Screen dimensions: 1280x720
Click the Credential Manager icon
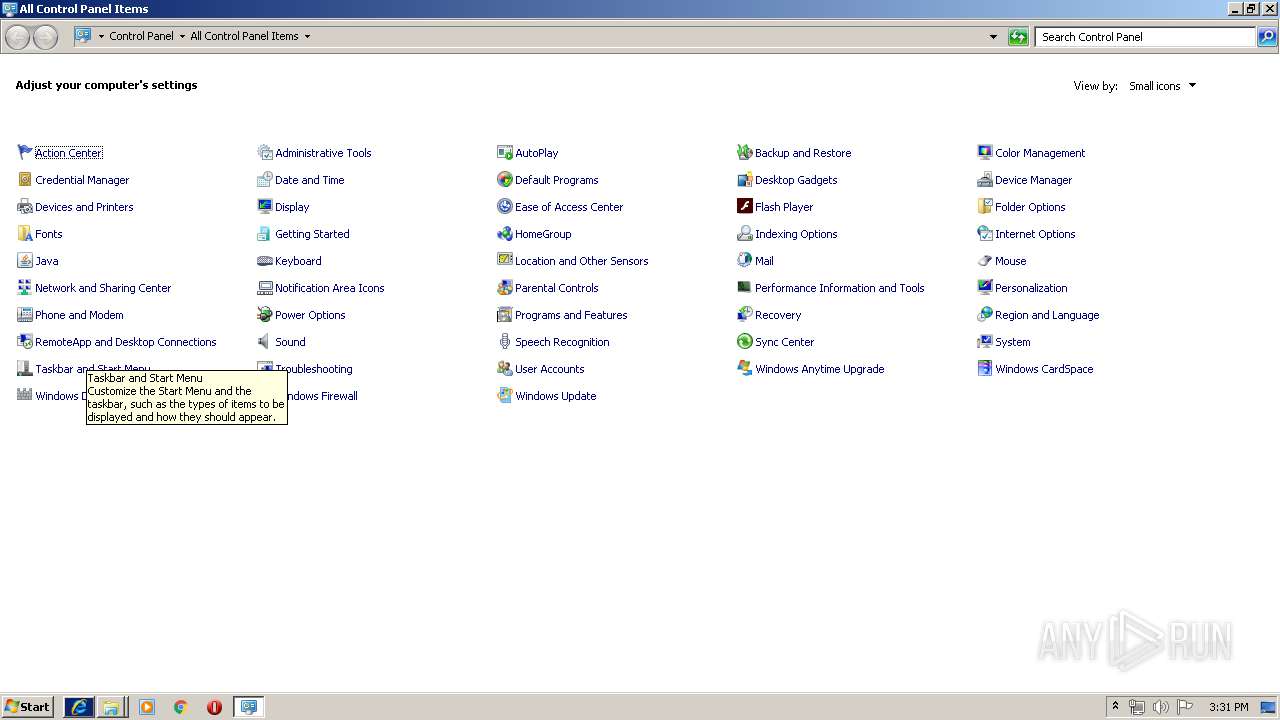point(25,180)
